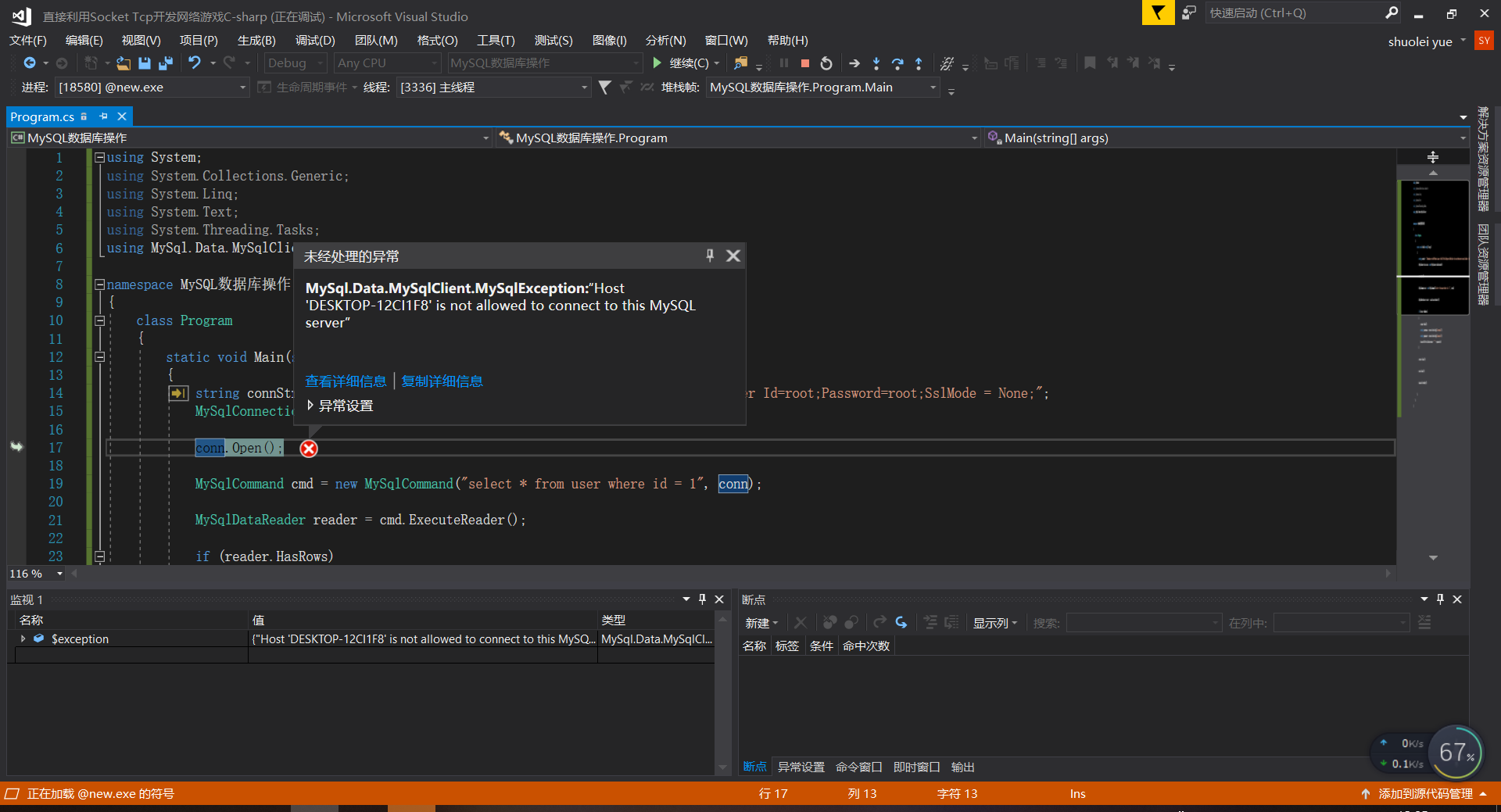
Task: Click the Open File folder icon
Action: [x=124, y=63]
